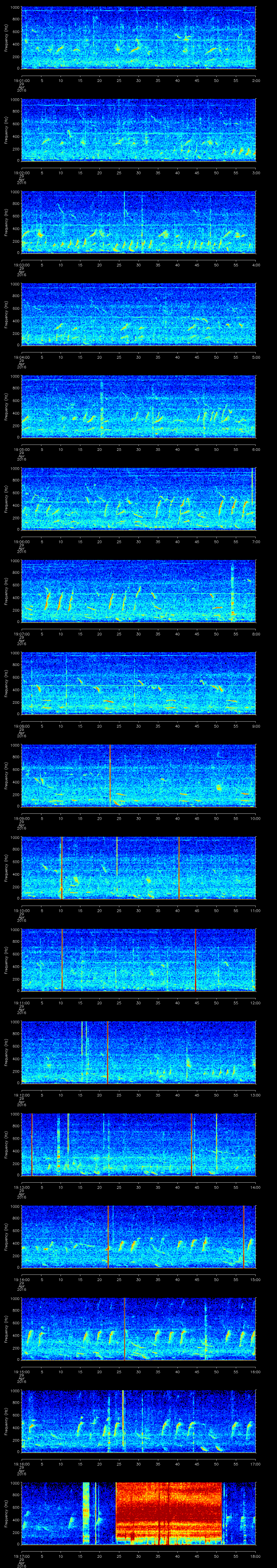Click the 19:03:00 time axis label
This screenshot has height=1568, width=277.
click(x=21, y=265)
